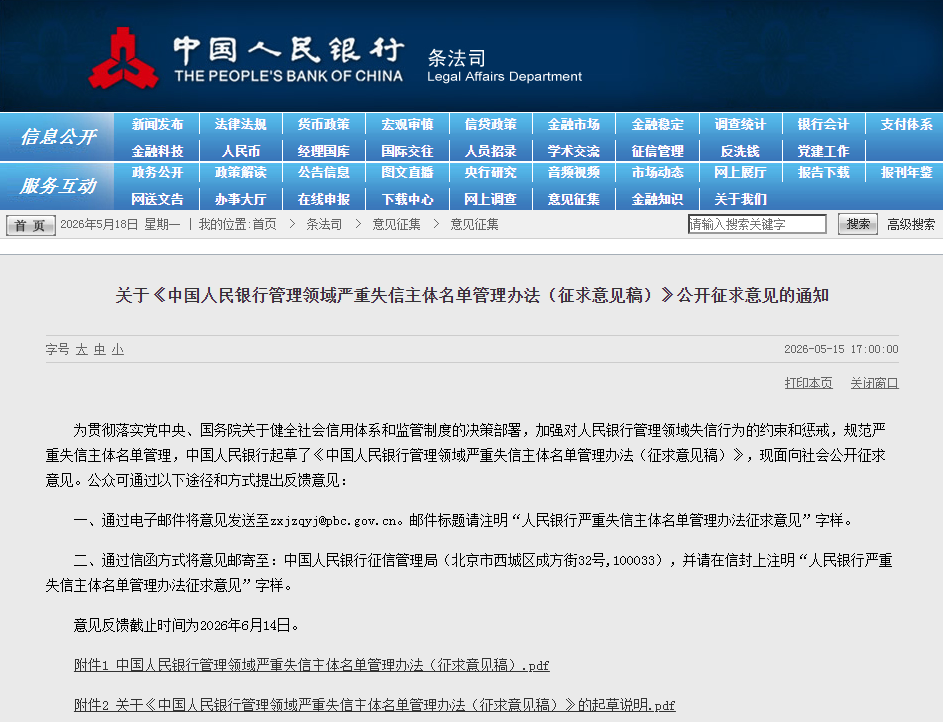Open the 法律法规 menu item
The height and width of the screenshot is (722, 943).
pyautogui.click(x=241, y=124)
